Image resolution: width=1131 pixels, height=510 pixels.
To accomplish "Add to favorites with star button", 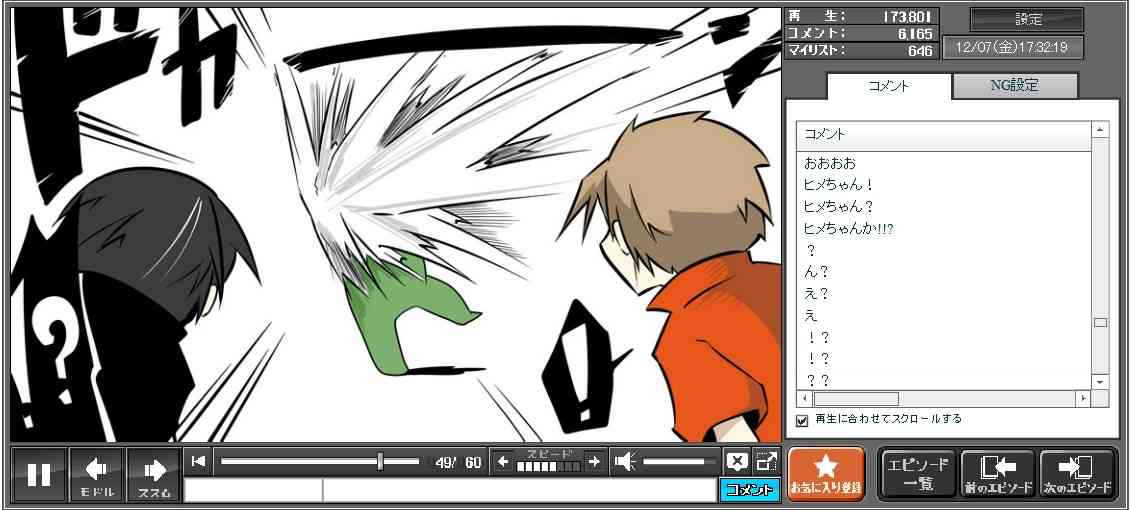I will (825, 474).
